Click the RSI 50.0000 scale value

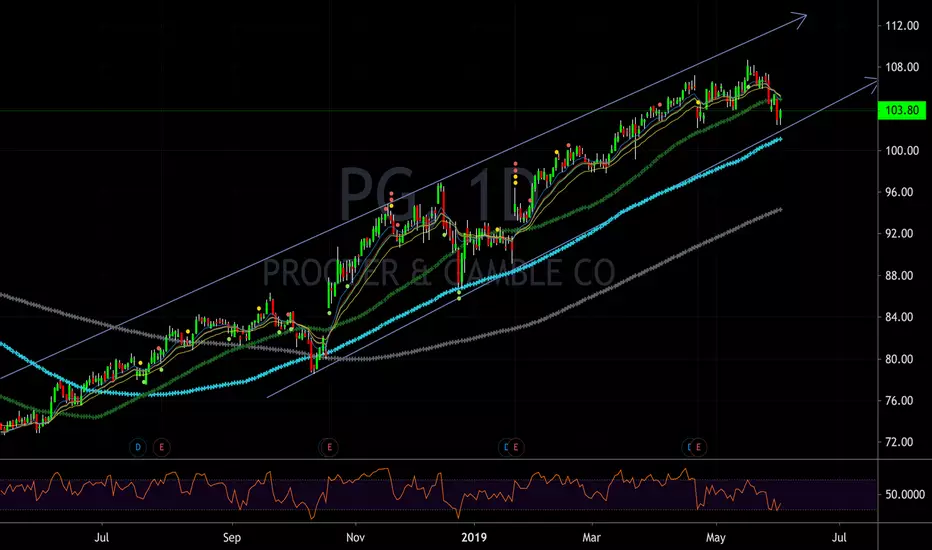905,494
